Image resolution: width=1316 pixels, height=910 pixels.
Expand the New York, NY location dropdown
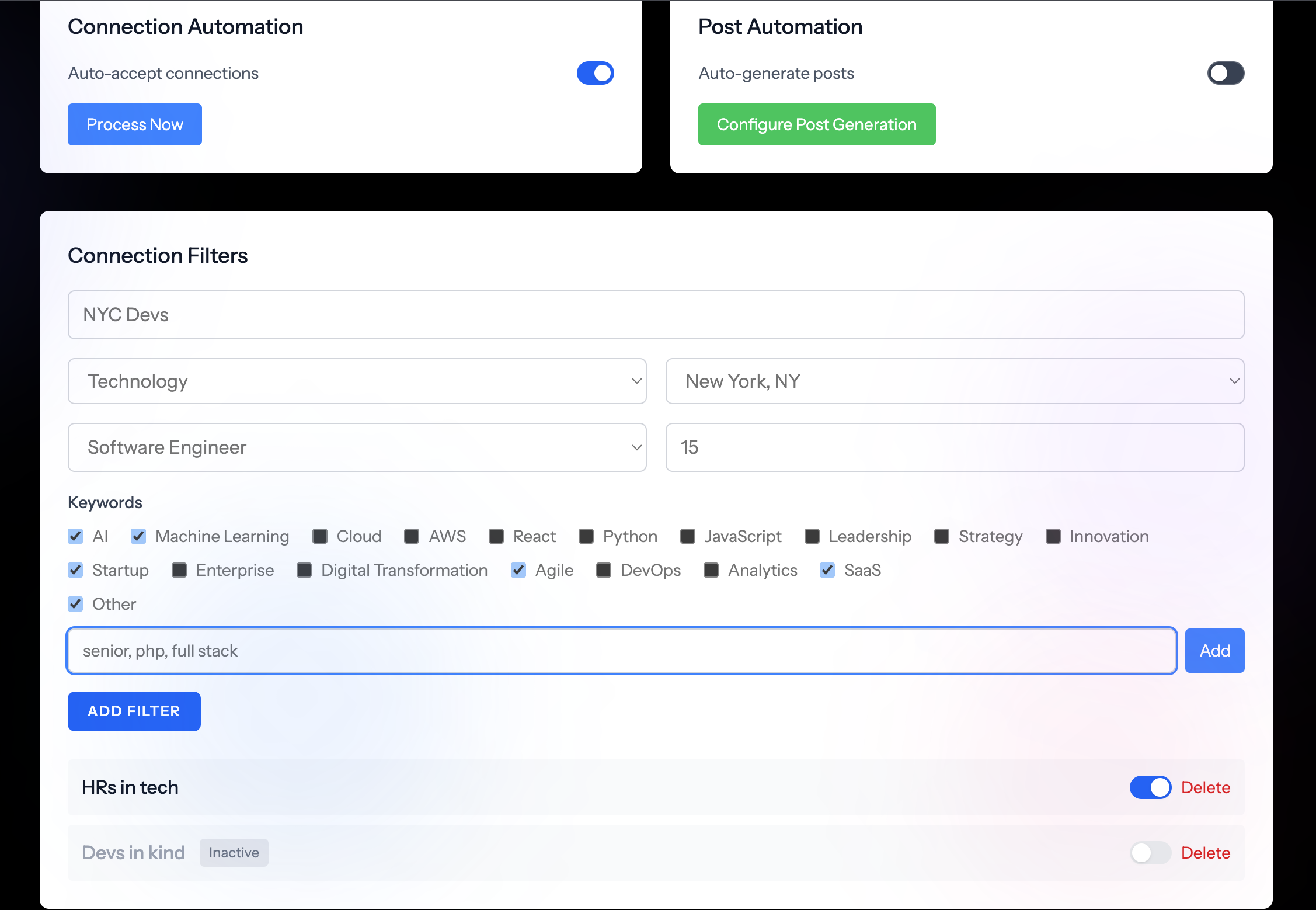click(x=955, y=381)
